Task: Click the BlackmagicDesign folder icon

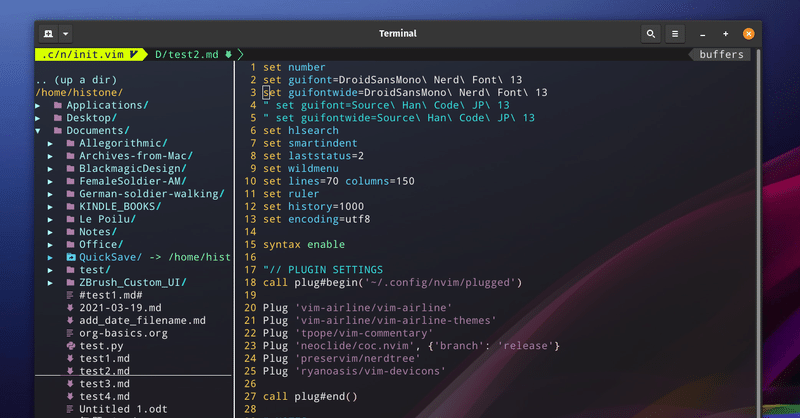Action: click(x=70, y=168)
